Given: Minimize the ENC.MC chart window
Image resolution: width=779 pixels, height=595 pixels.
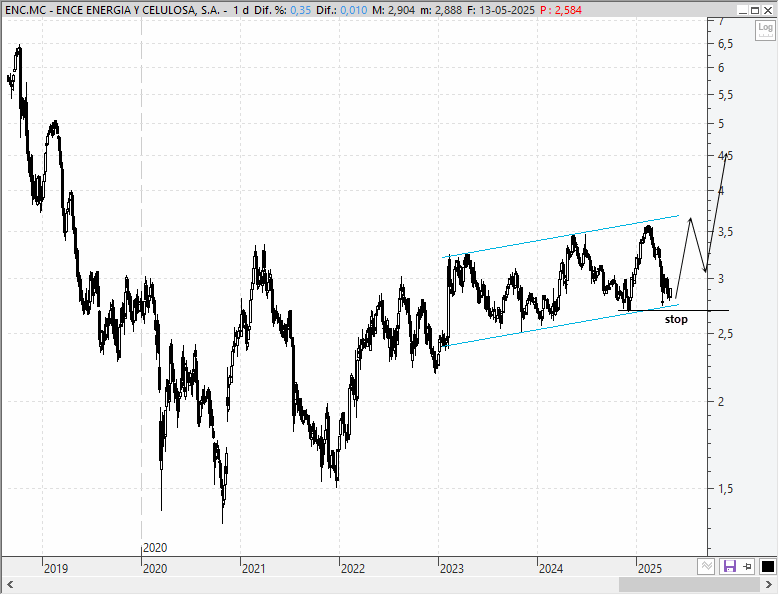Looking at the screenshot, I should (743, 10).
